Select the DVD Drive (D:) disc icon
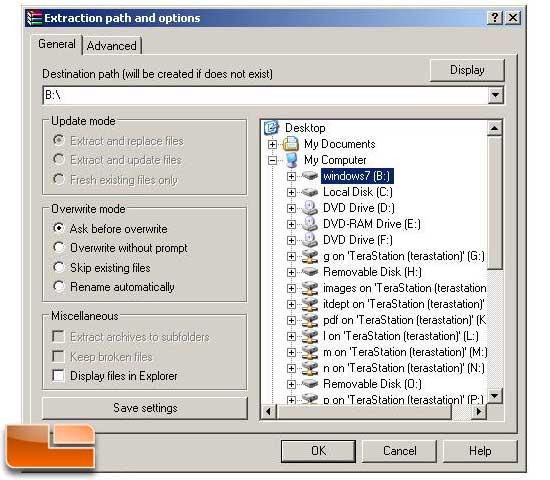The height and width of the screenshot is (480, 550). pos(310,208)
